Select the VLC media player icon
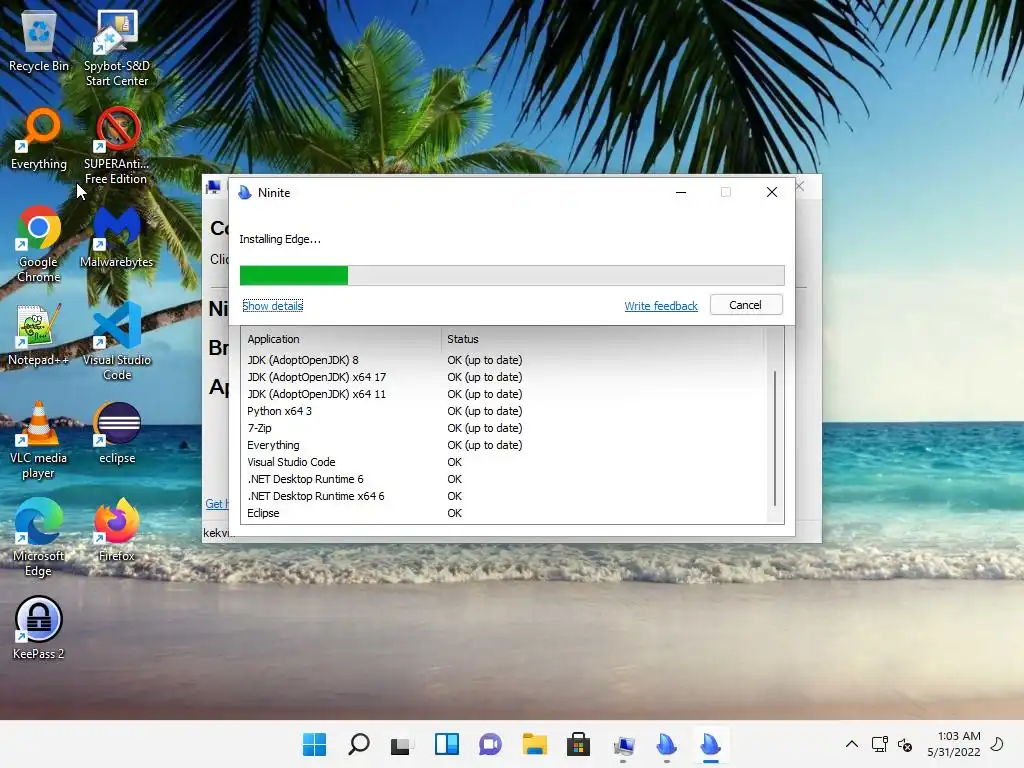 (39, 440)
